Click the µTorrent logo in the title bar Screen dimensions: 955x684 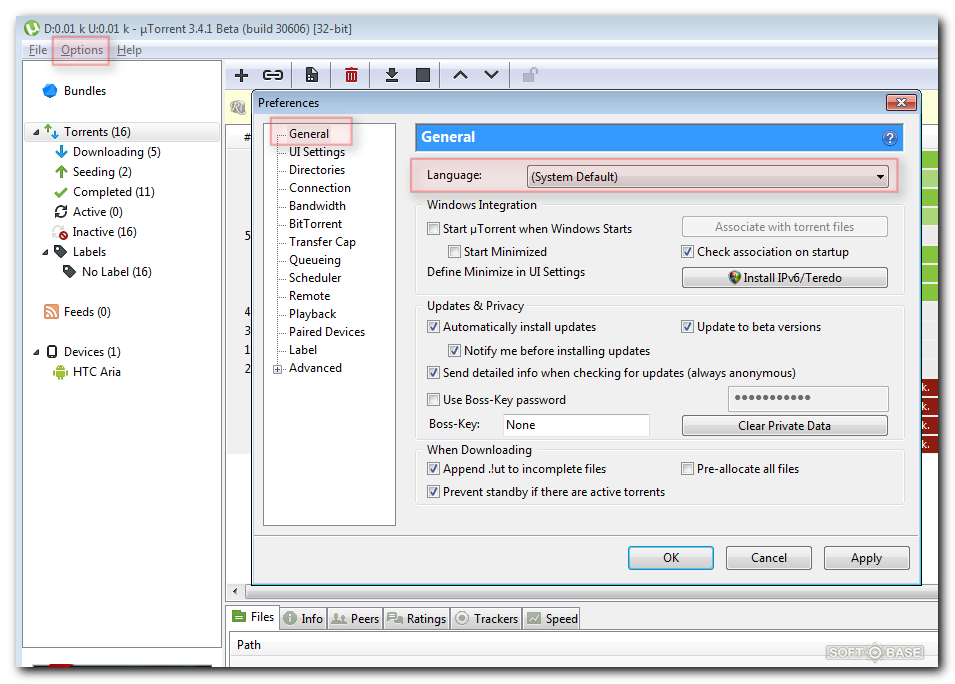32,28
